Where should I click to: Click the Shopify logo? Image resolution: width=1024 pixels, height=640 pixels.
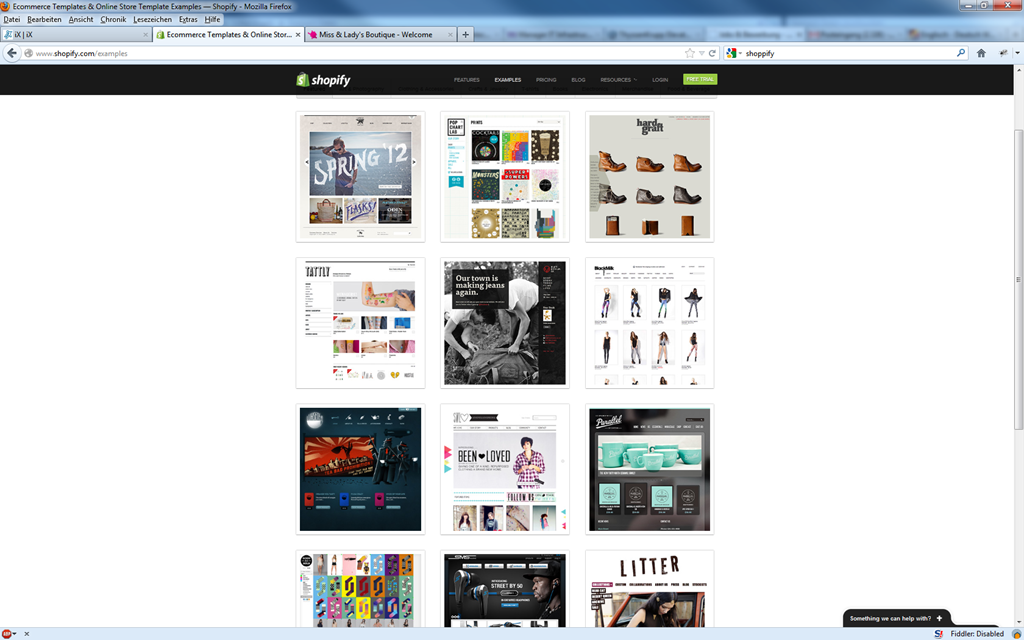pyautogui.click(x=323, y=80)
